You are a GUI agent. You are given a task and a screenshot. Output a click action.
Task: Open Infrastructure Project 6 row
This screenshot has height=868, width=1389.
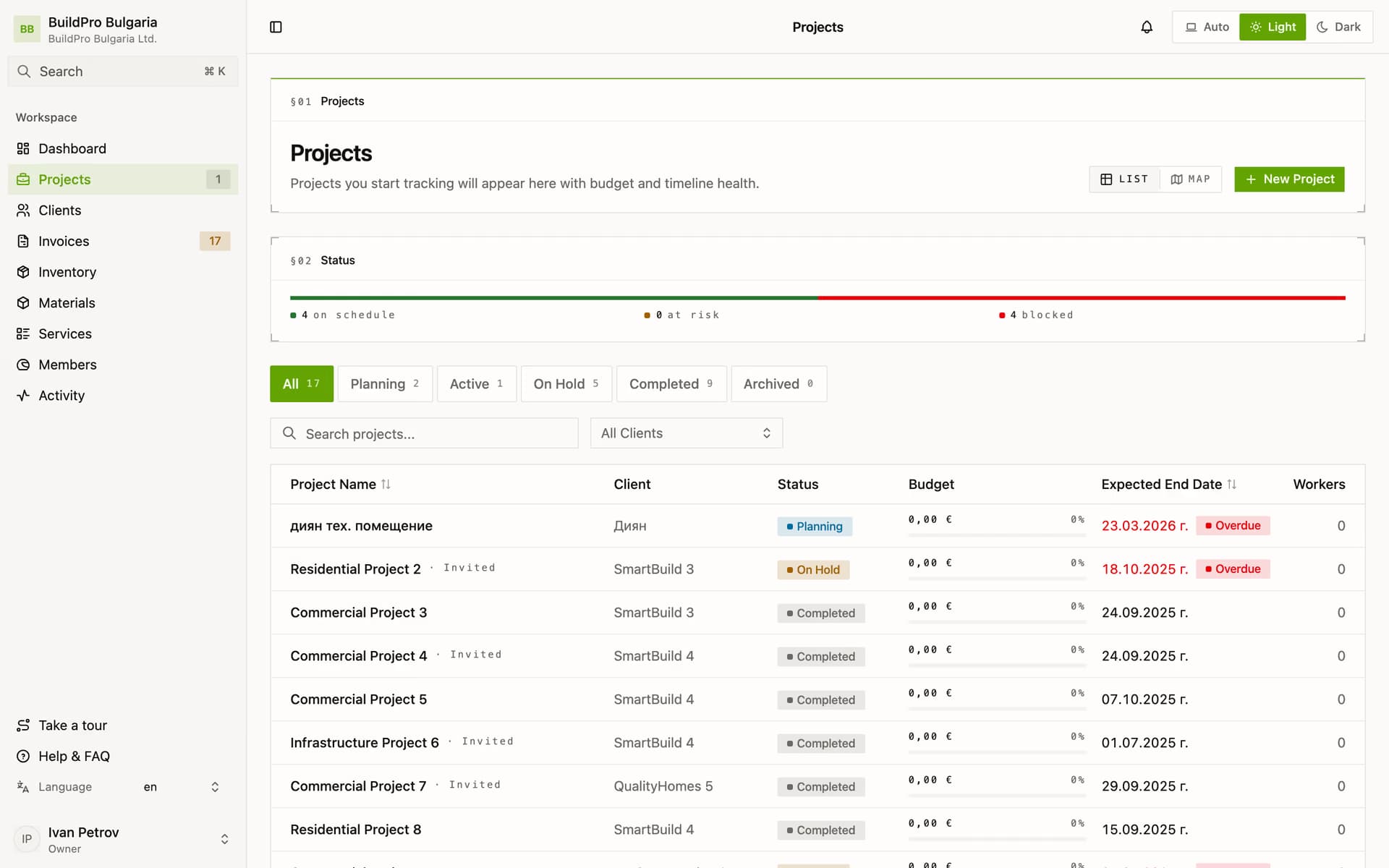coord(817,743)
